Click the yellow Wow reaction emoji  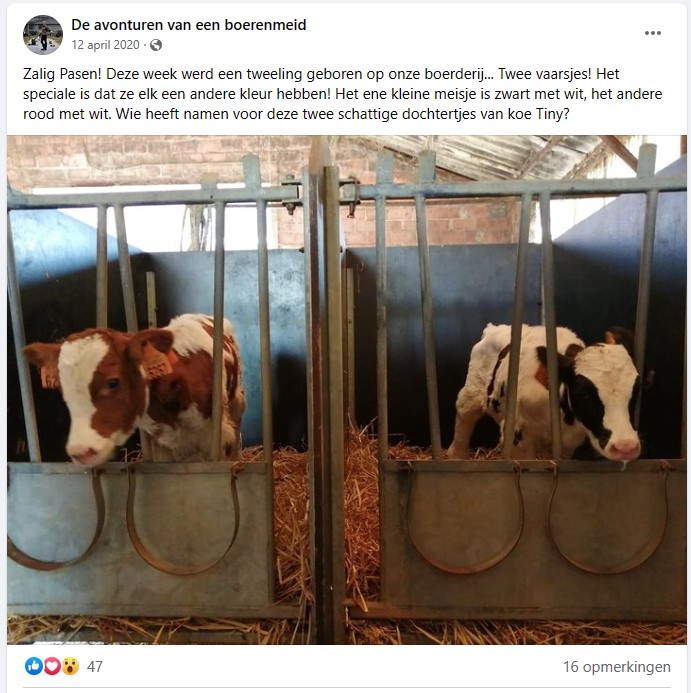(x=70, y=666)
